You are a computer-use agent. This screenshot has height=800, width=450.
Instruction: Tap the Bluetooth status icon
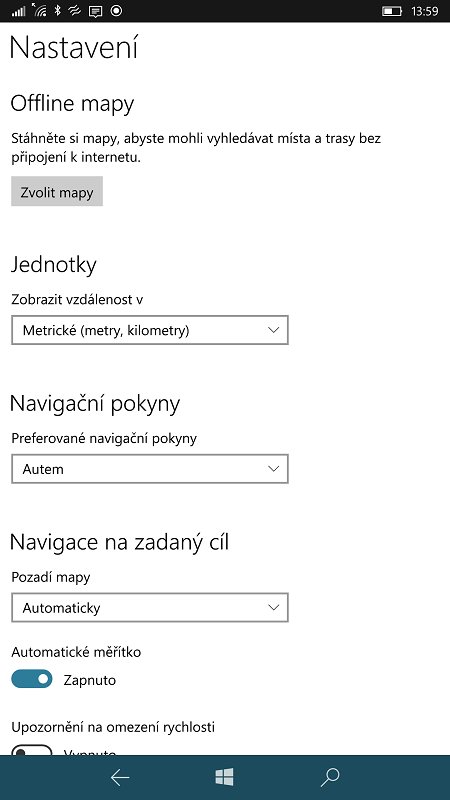pyautogui.click(x=58, y=10)
